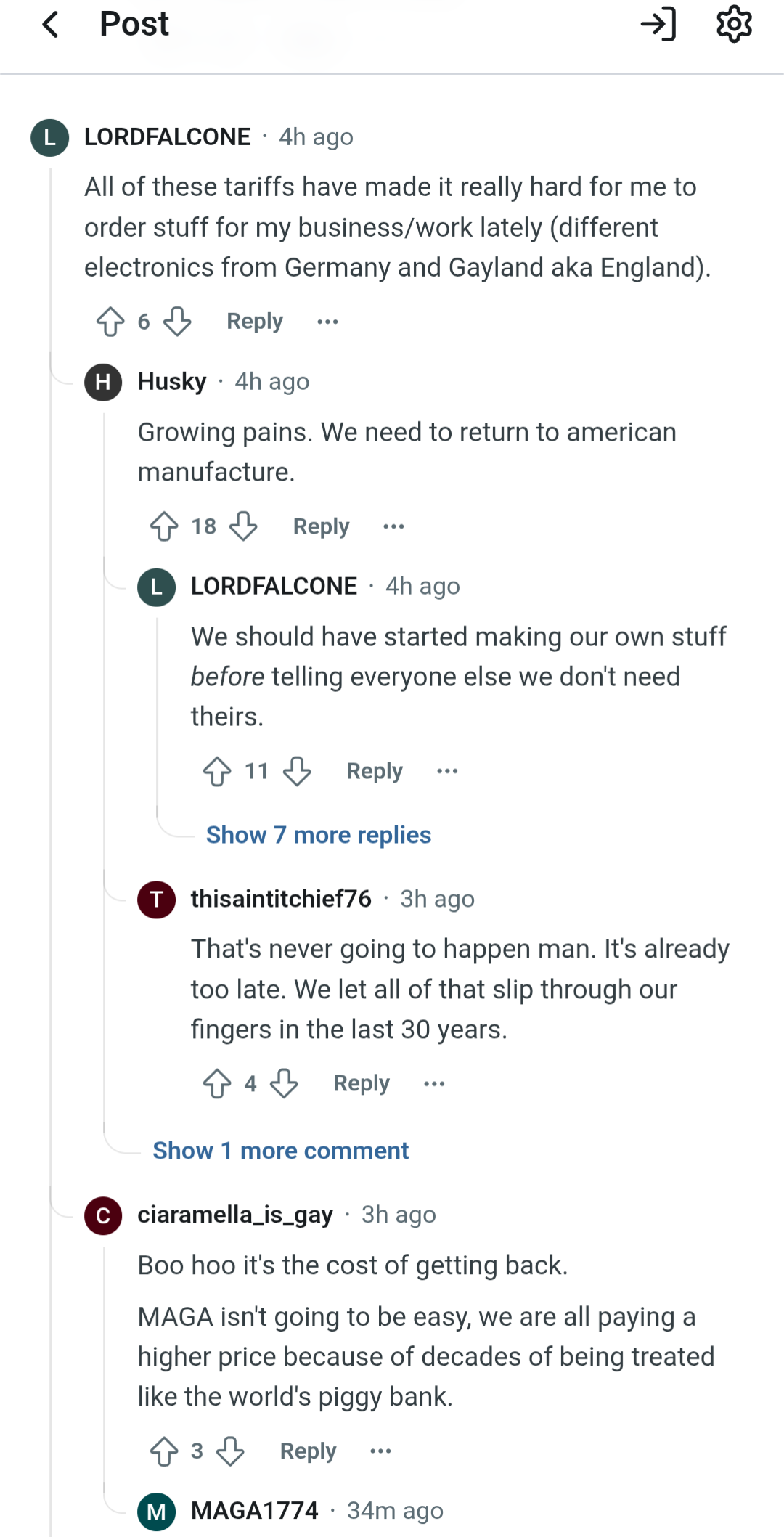
Task: Upvote Husky's comment with 18 votes
Action: (x=164, y=526)
